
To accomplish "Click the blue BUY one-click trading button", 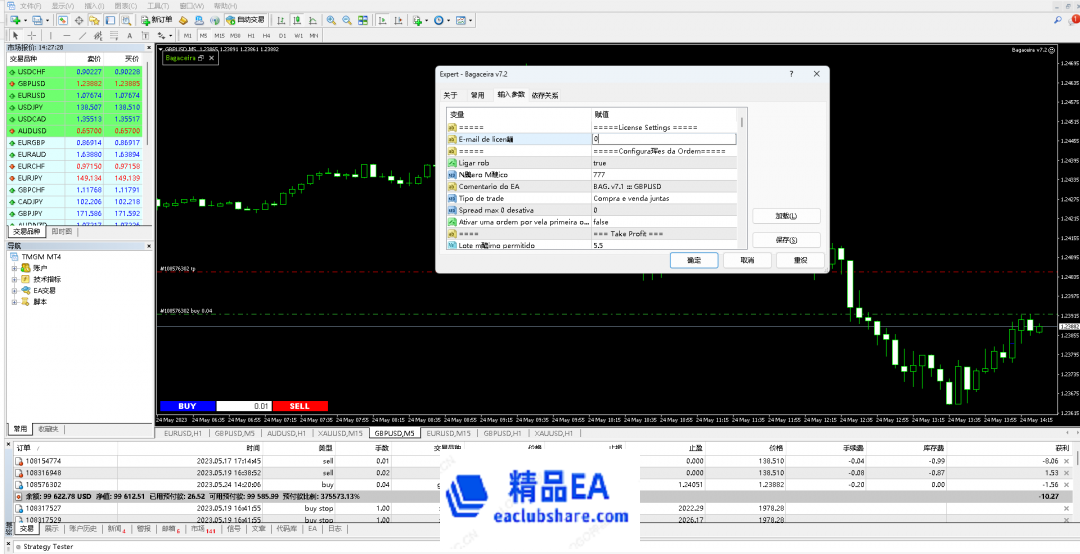I will point(187,406).
